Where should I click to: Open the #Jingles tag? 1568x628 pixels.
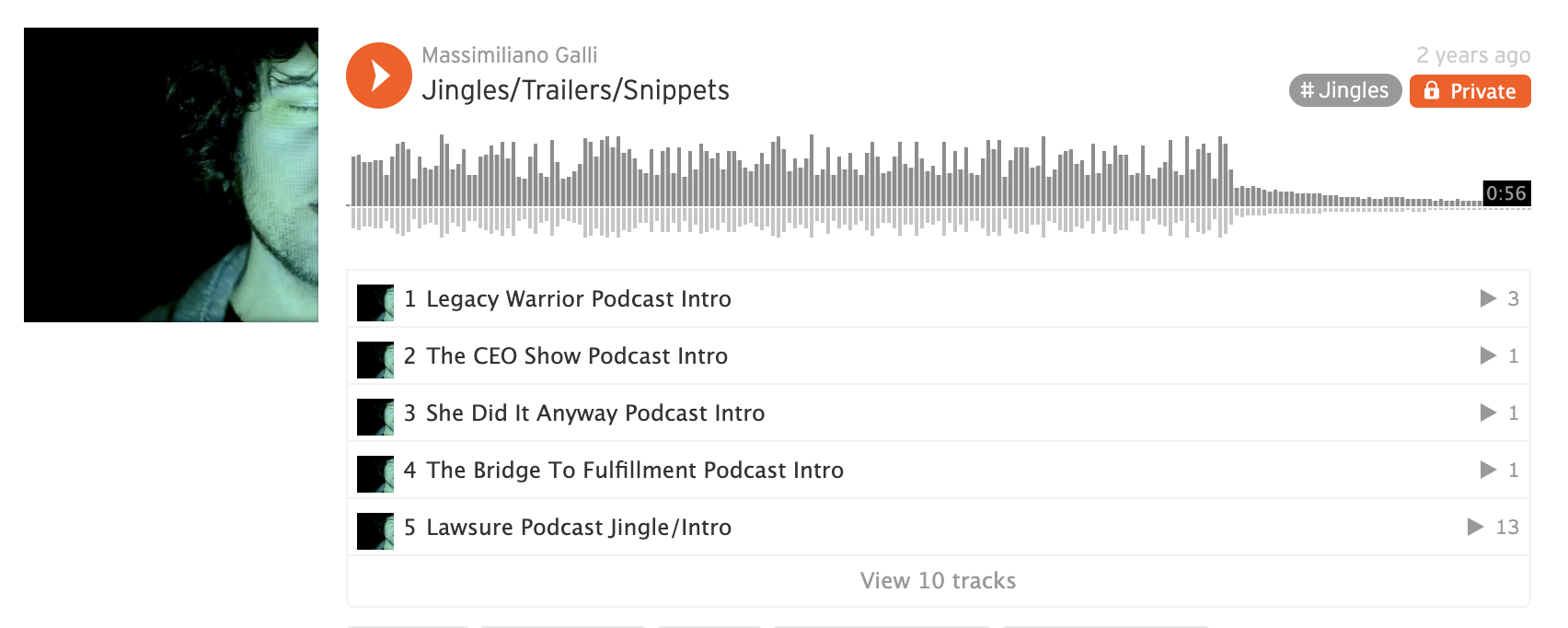click(1345, 90)
